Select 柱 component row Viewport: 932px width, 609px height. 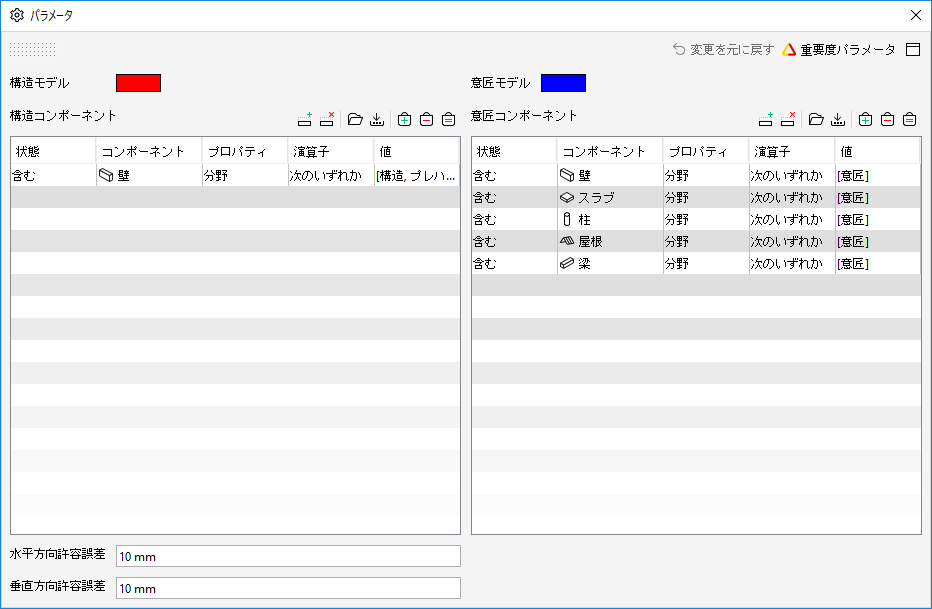[x=610, y=219]
